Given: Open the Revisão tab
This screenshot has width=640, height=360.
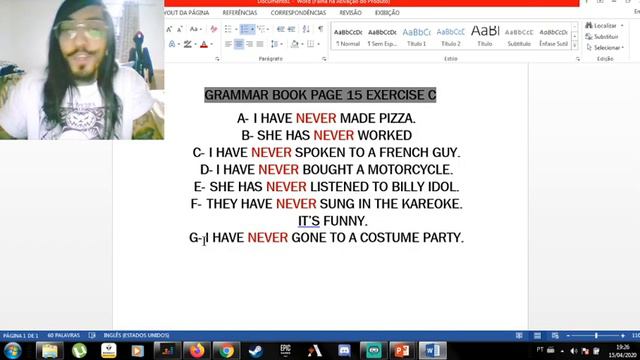Looking at the screenshot, I should [350, 13].
